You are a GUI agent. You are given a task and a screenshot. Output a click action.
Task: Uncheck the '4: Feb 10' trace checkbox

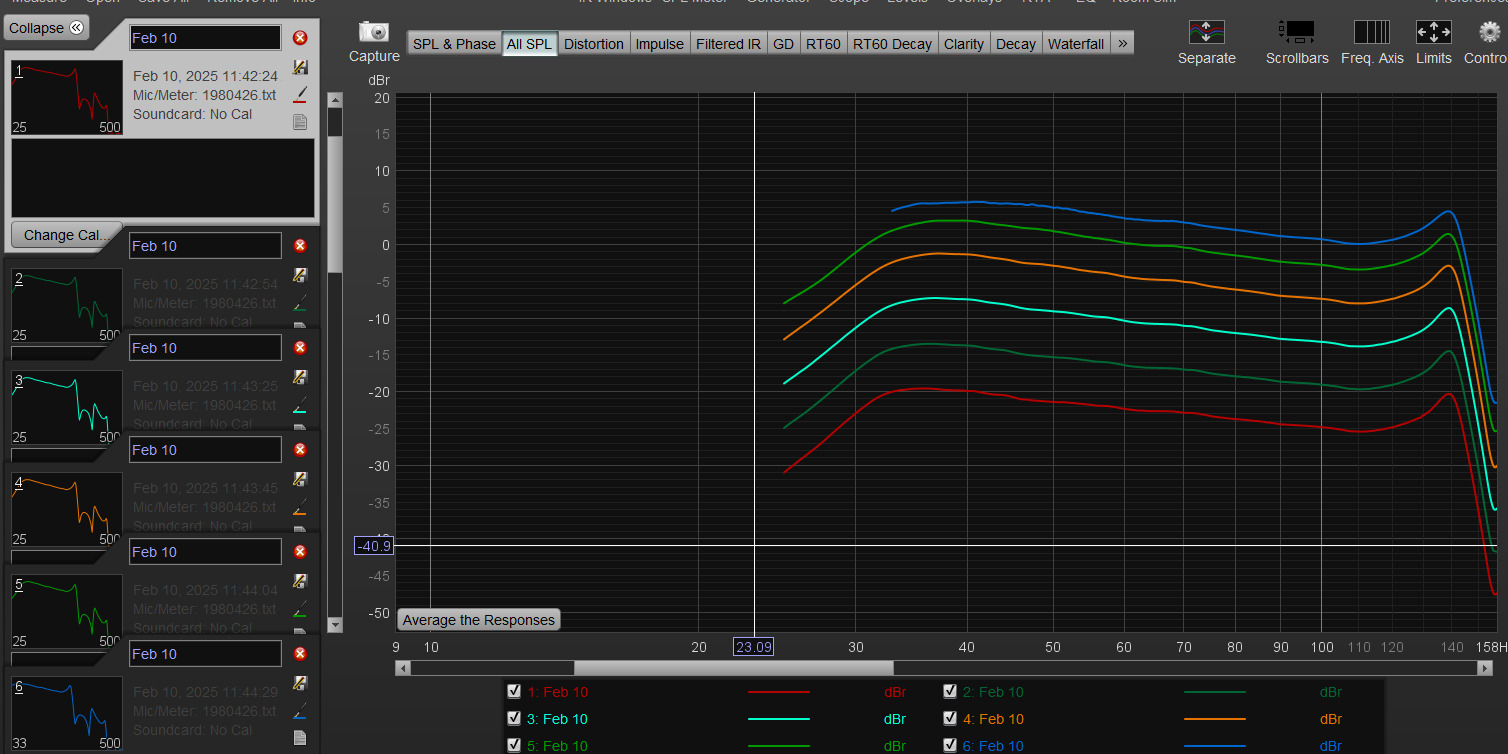(950, 717)
